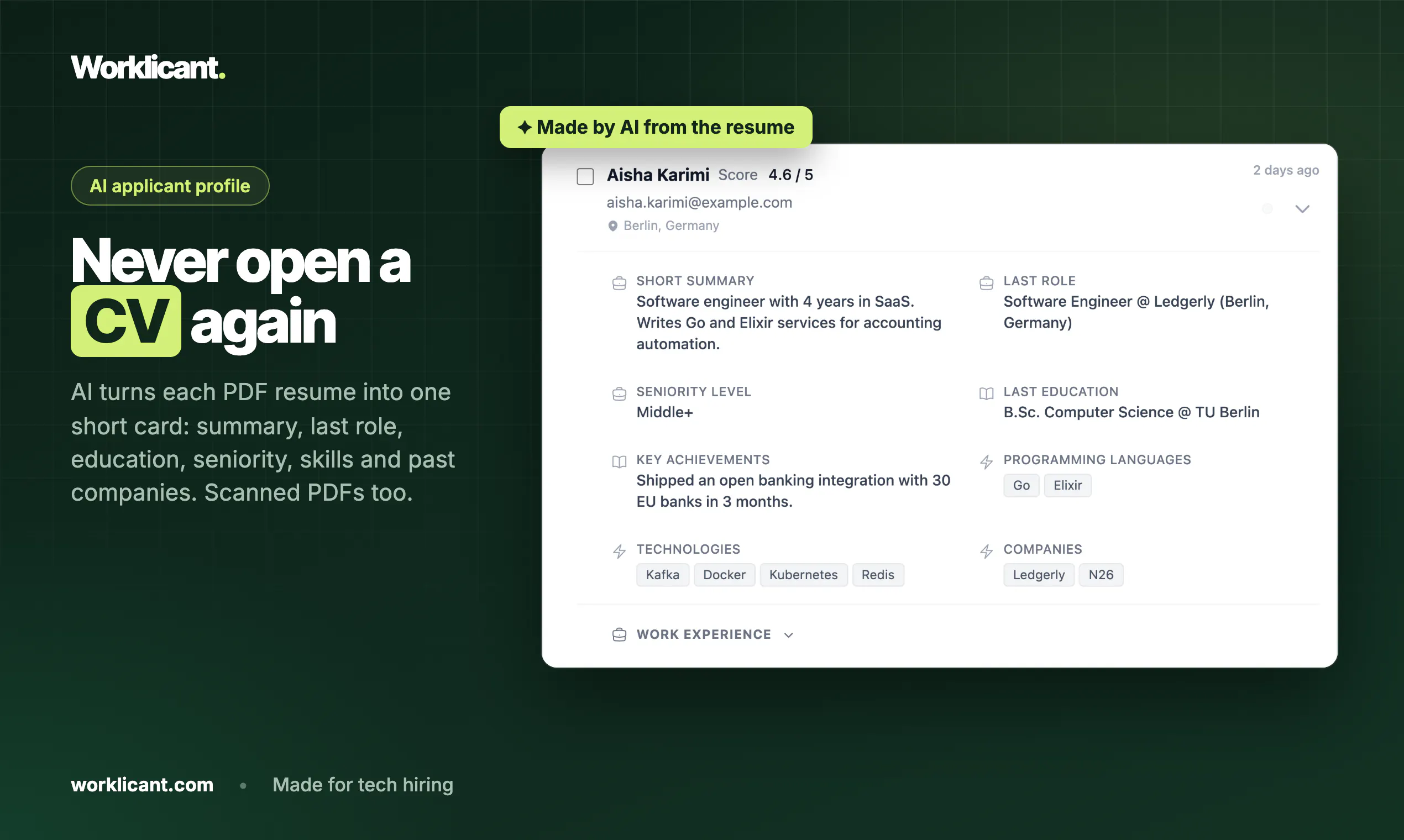Screen dimensions: 1404x840
Task: Click the Programming Languages lightning icon
Action: coord(986,462)
